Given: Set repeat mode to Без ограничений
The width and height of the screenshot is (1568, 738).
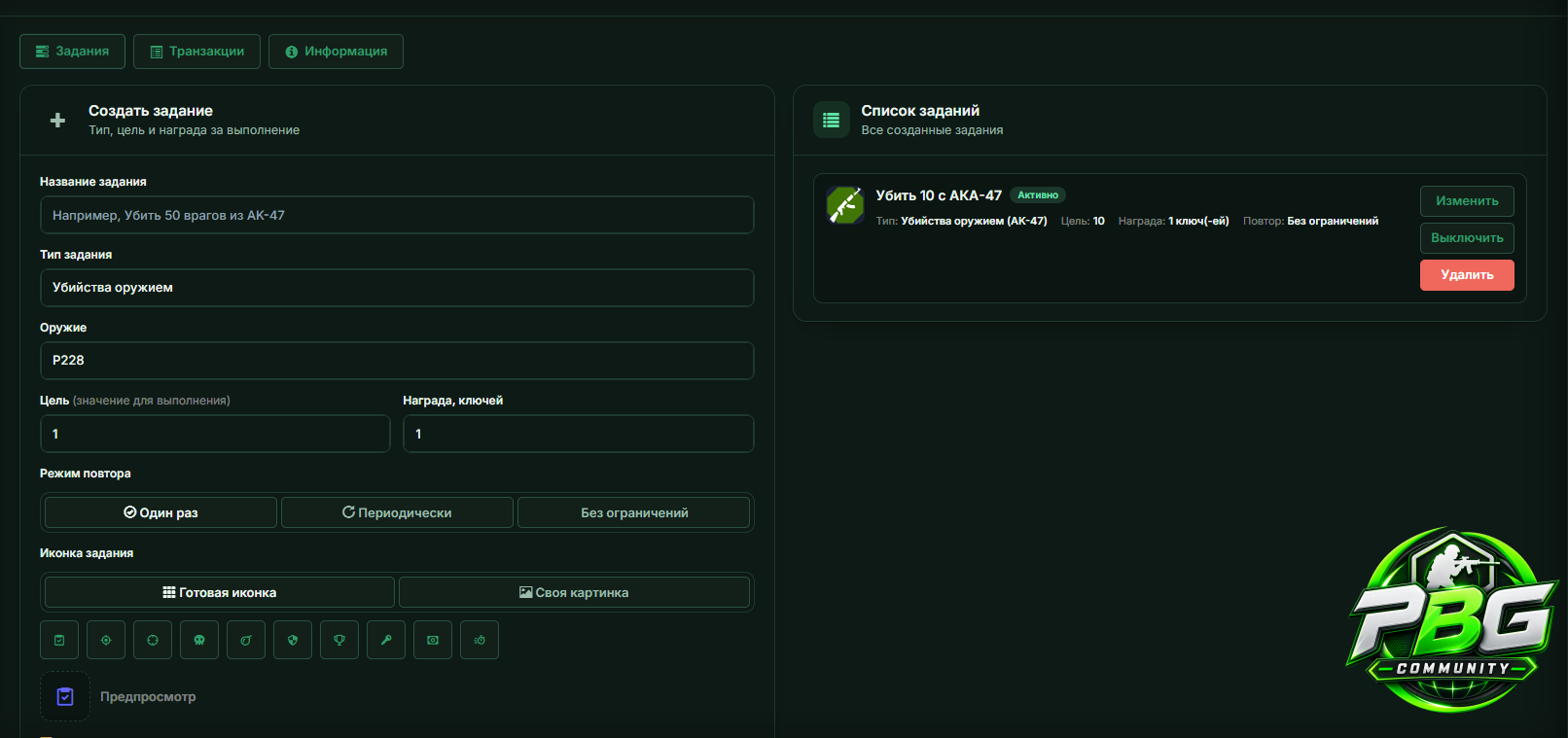Looking at the screenshot, I should (634, 512).
